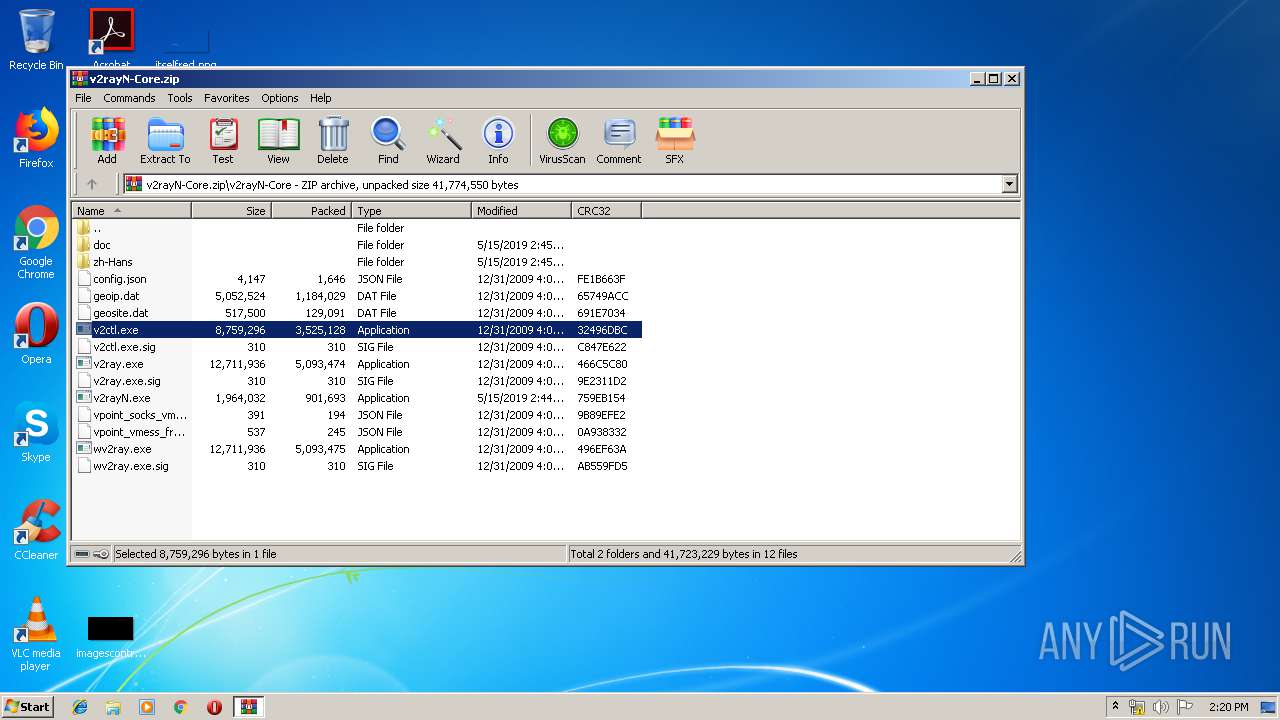The image size is (1280, 720).
Task: Show archive Info
Action: (498, 140)
